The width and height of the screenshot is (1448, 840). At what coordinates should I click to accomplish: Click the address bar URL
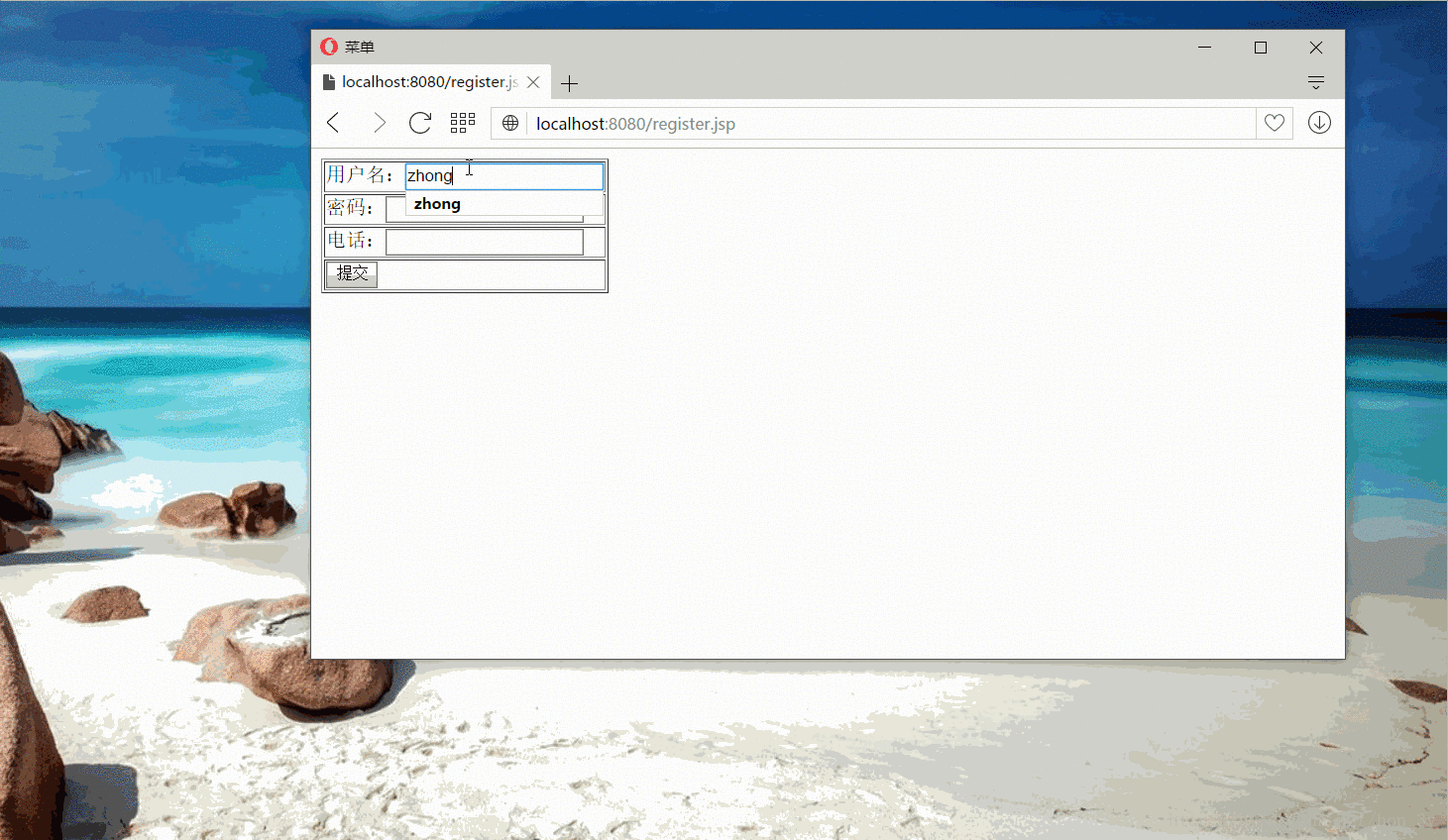pyautogui.click(x=635, y=124)
